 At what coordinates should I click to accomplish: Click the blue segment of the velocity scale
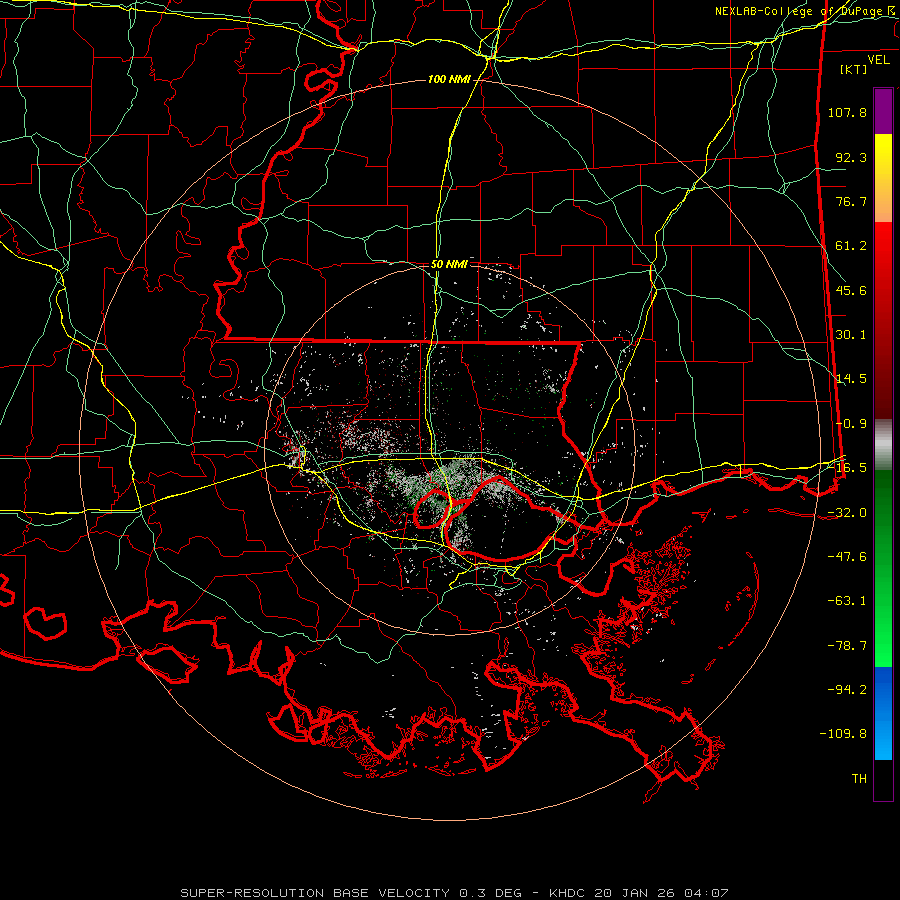[x=883, y=713]
